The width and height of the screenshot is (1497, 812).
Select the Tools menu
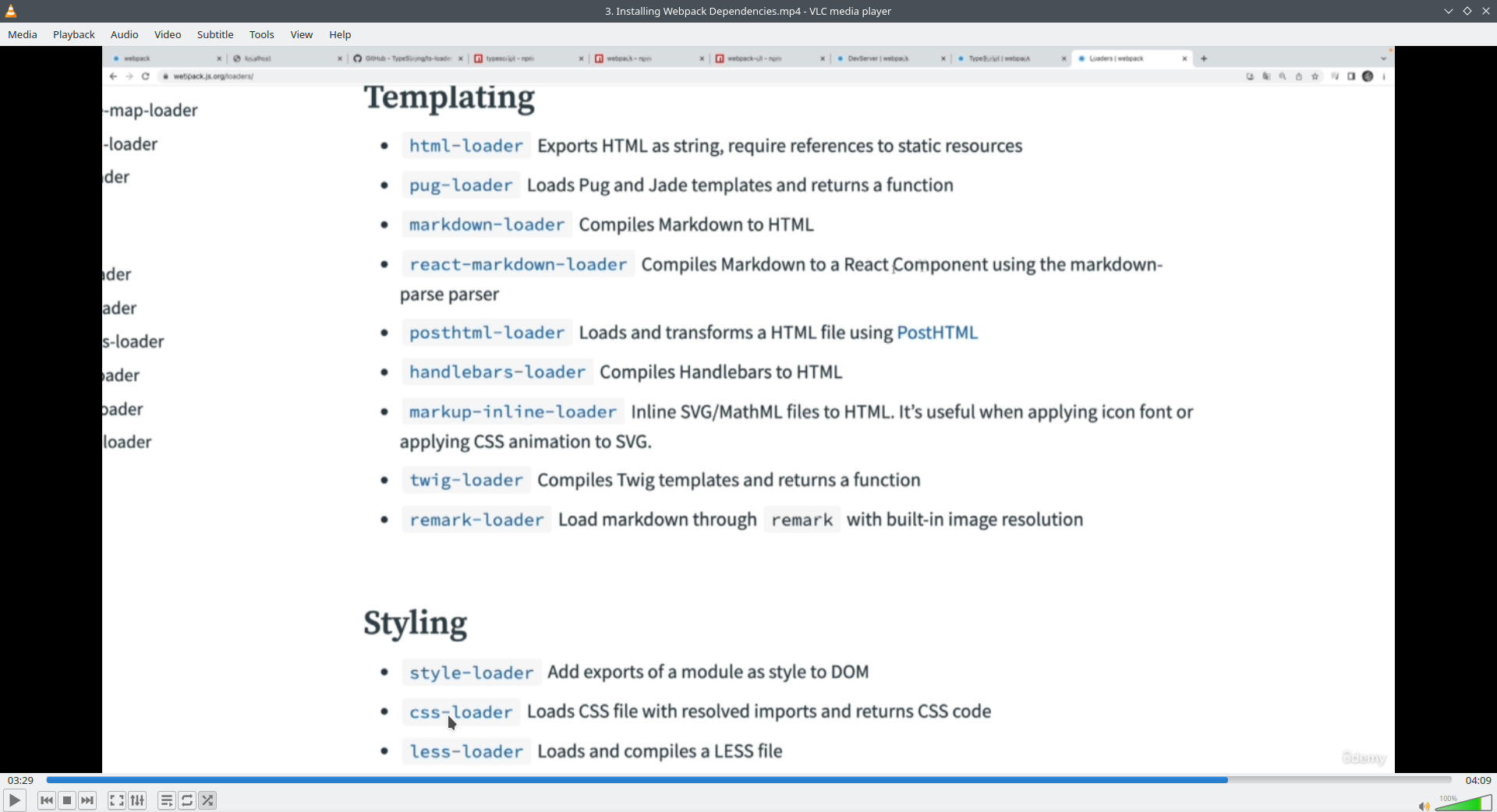click(262, 34)
